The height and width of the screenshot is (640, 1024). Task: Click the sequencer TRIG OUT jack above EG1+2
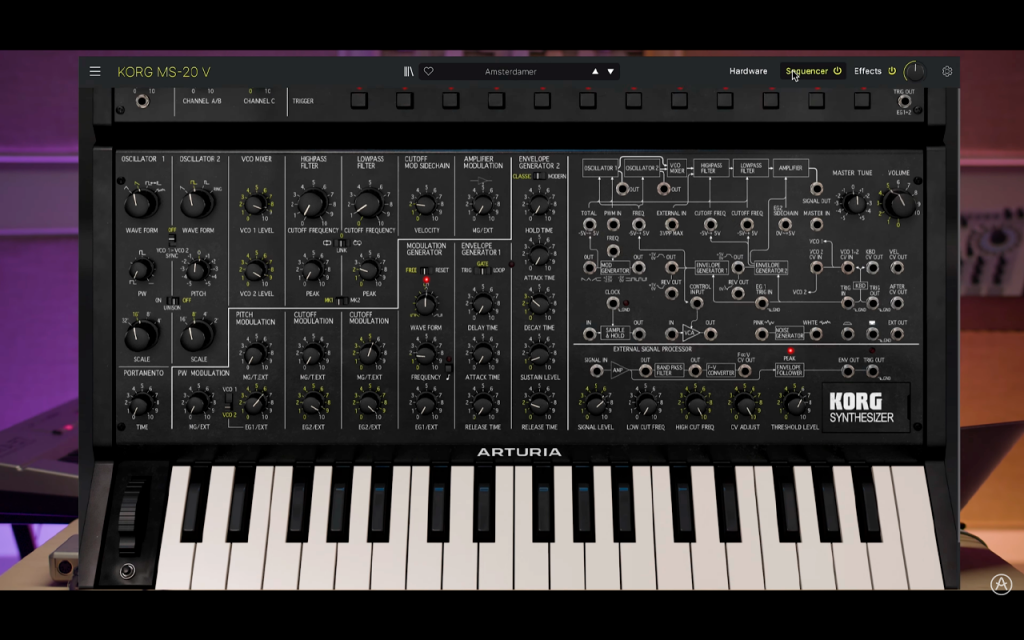tap(904, 101)
